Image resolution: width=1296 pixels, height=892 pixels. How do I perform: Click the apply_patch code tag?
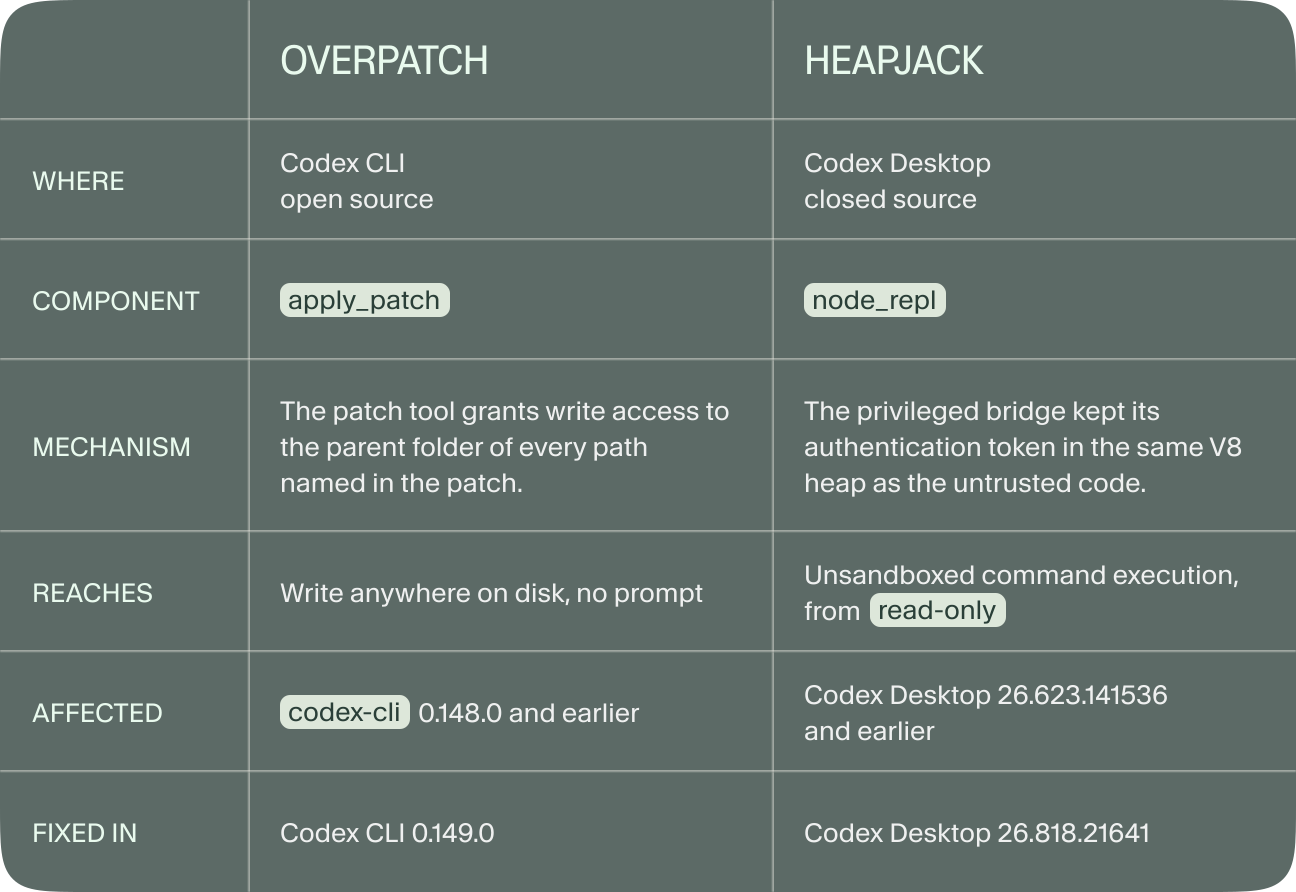pos(365,300)
